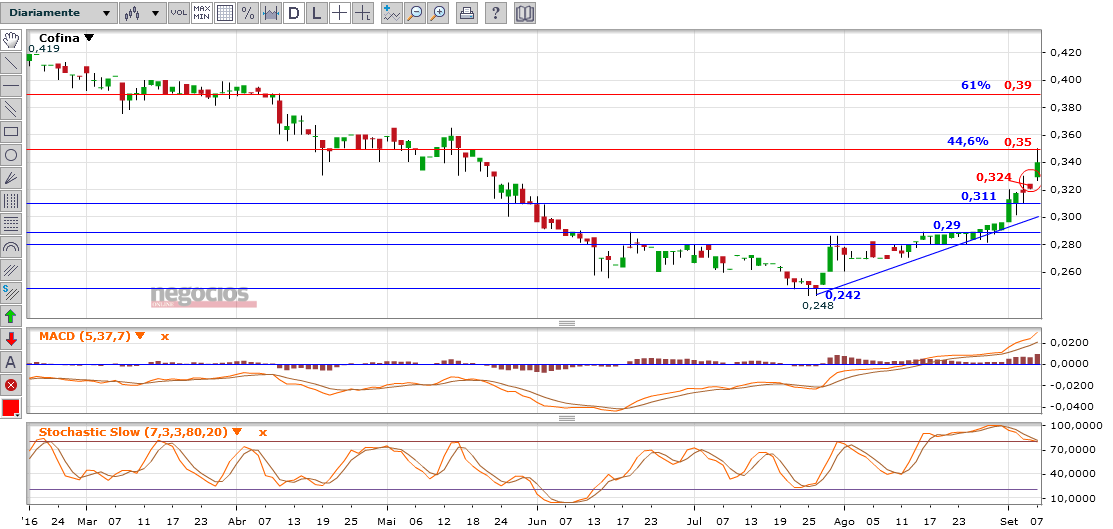Close the Stochastic Slow panel with x
Image resolution: width=1113 pixels, height=529 pixels.
pyautogui.click(x=263, y=432)
